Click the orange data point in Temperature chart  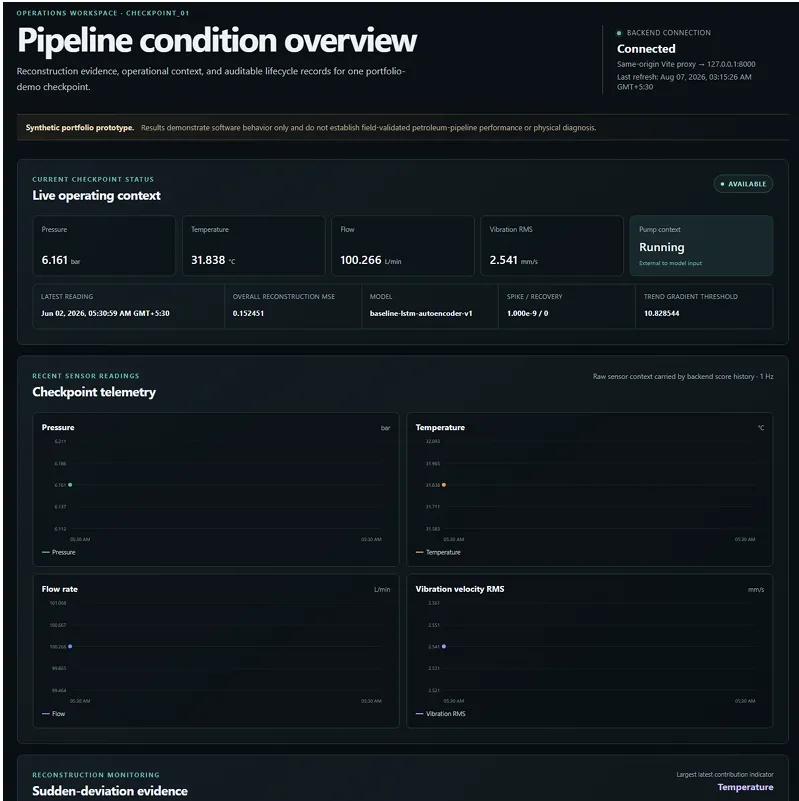[x=443, y=485]
